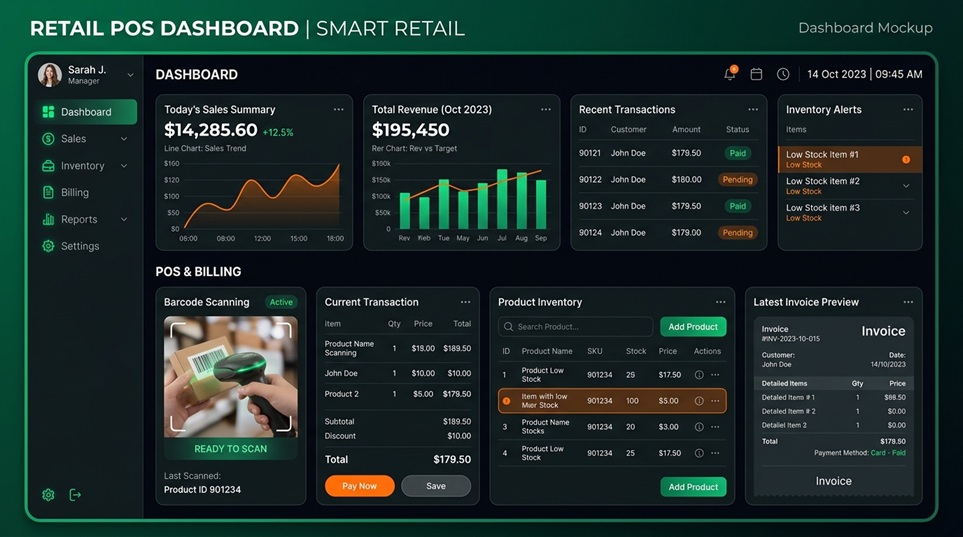Image resolution: width=963 pixels, height=537 pixels.
Task: Click the Dashboard grid icon in sidebar
Action: point(48,112)
